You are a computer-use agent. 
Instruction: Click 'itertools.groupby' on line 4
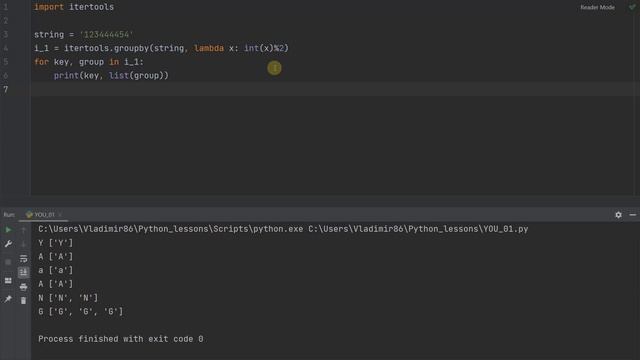(106, 48)
